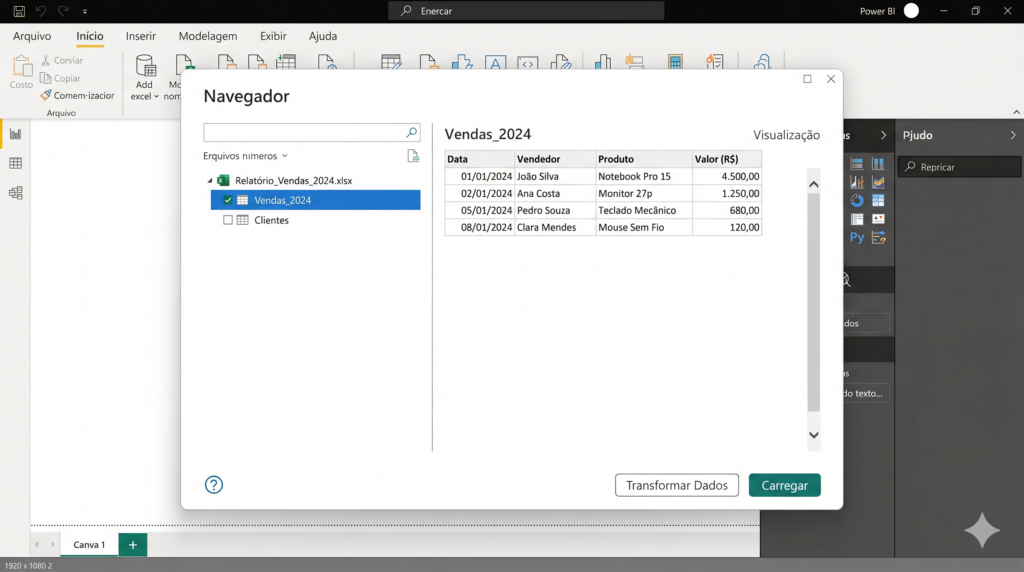1024x572 pixels.
Task: Open the Exibir ribbon tab
Action: point(273,36)
